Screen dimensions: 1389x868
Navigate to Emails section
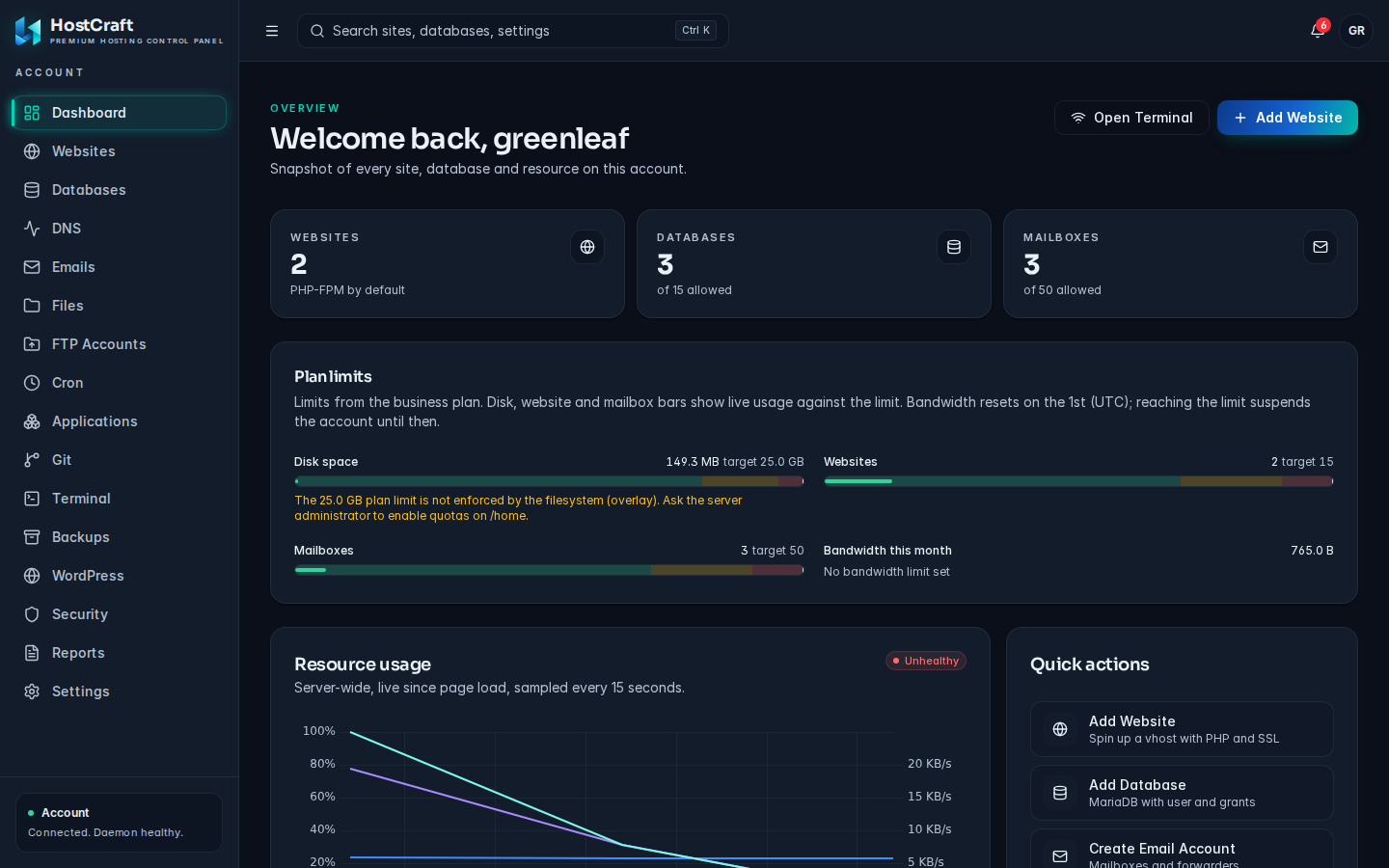(x=120, y=267)
